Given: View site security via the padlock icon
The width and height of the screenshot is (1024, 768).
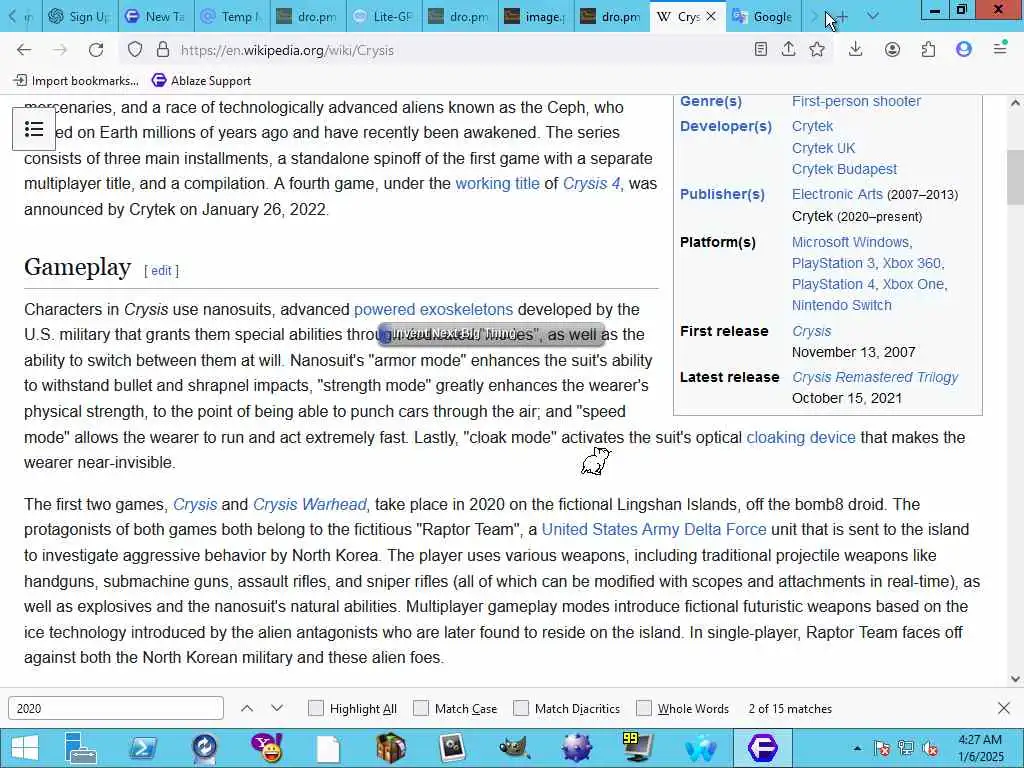Looking at the screenshot, I should click(x=163, y=50).
